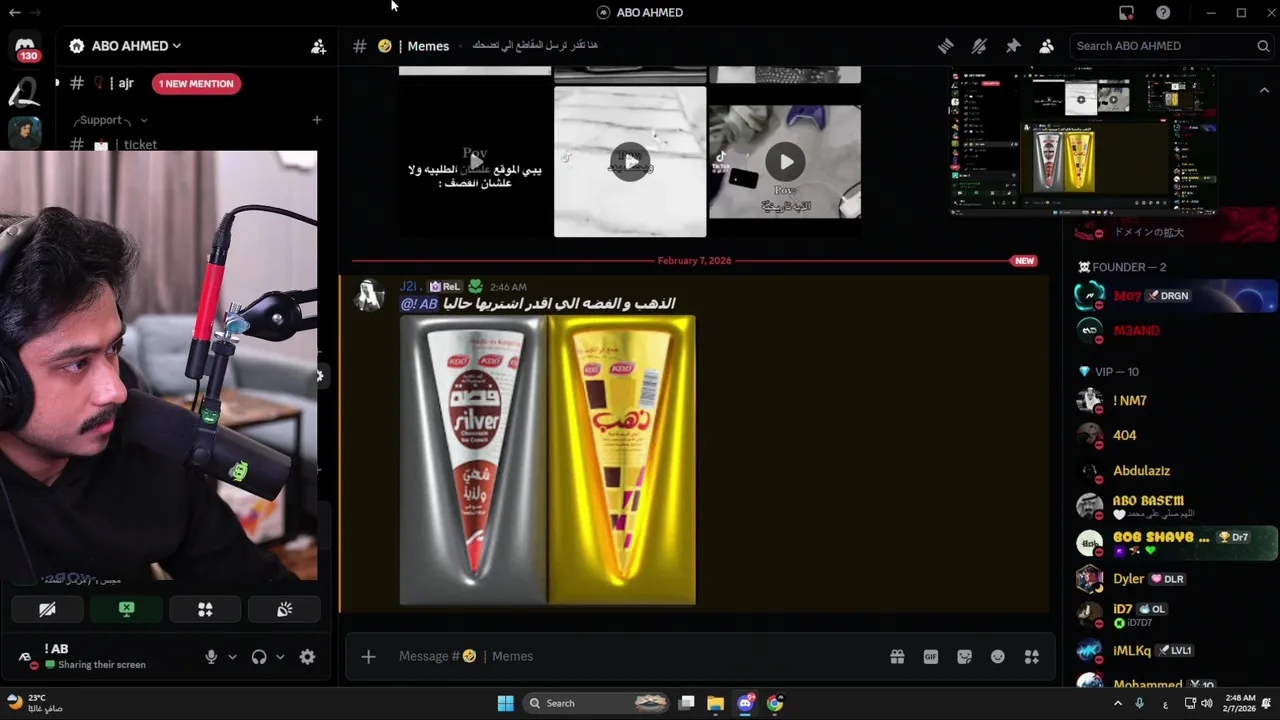Play the TikTok Pov video on right
1280x720 pixels.
click(785, 162)
